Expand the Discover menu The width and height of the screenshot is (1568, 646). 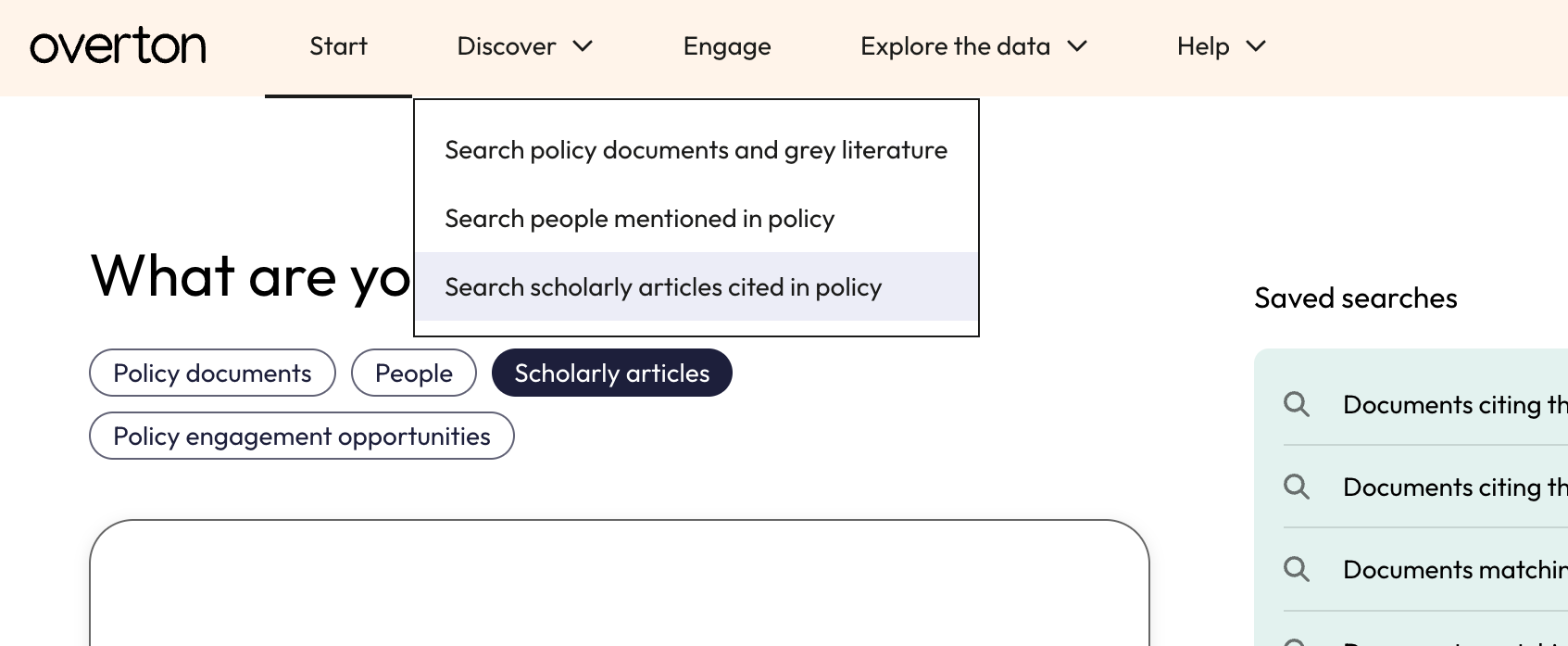[524, 46]
